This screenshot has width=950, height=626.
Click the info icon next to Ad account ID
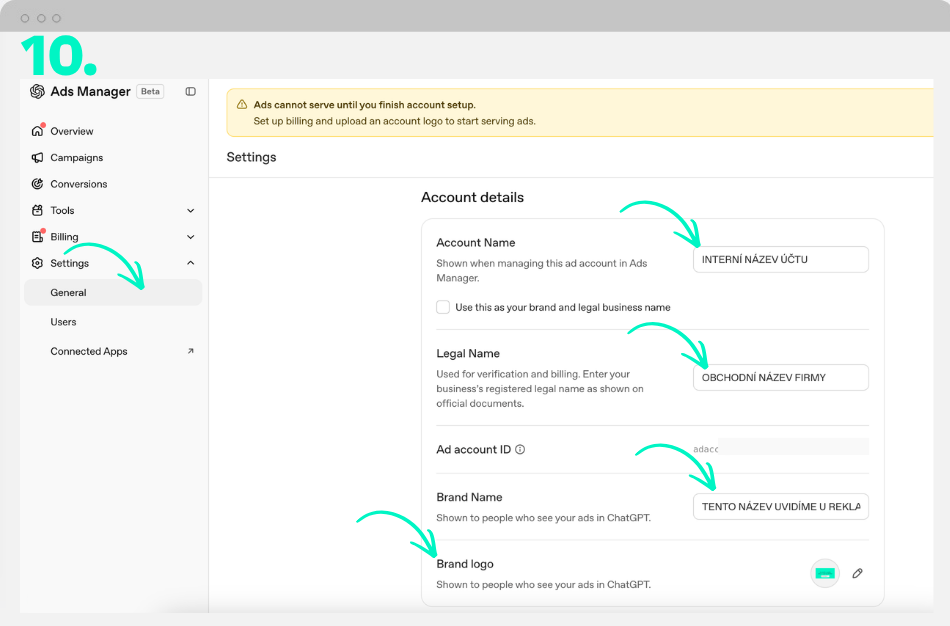pos(520,449)
